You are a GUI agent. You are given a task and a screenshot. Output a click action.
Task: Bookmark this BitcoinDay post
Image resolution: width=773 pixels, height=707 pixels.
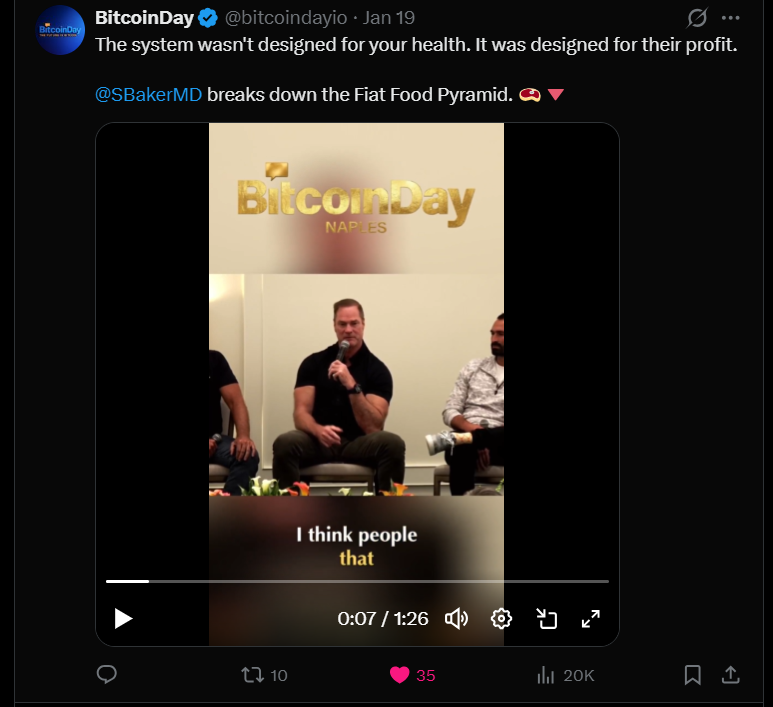point(693,675)
